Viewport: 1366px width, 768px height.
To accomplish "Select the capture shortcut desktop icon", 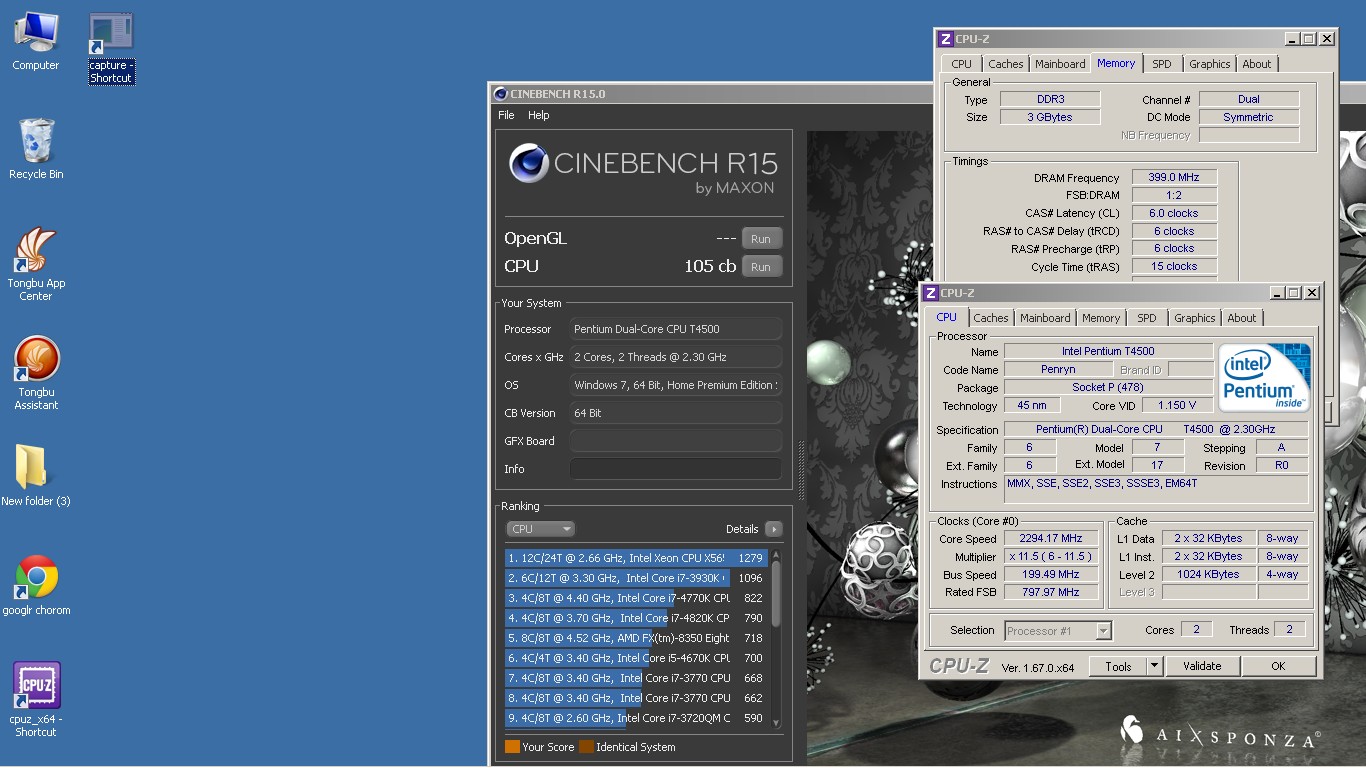I will pos(111,47).
